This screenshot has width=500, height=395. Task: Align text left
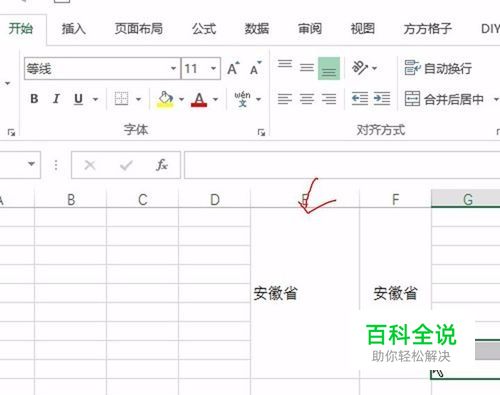tap(285, 99)
